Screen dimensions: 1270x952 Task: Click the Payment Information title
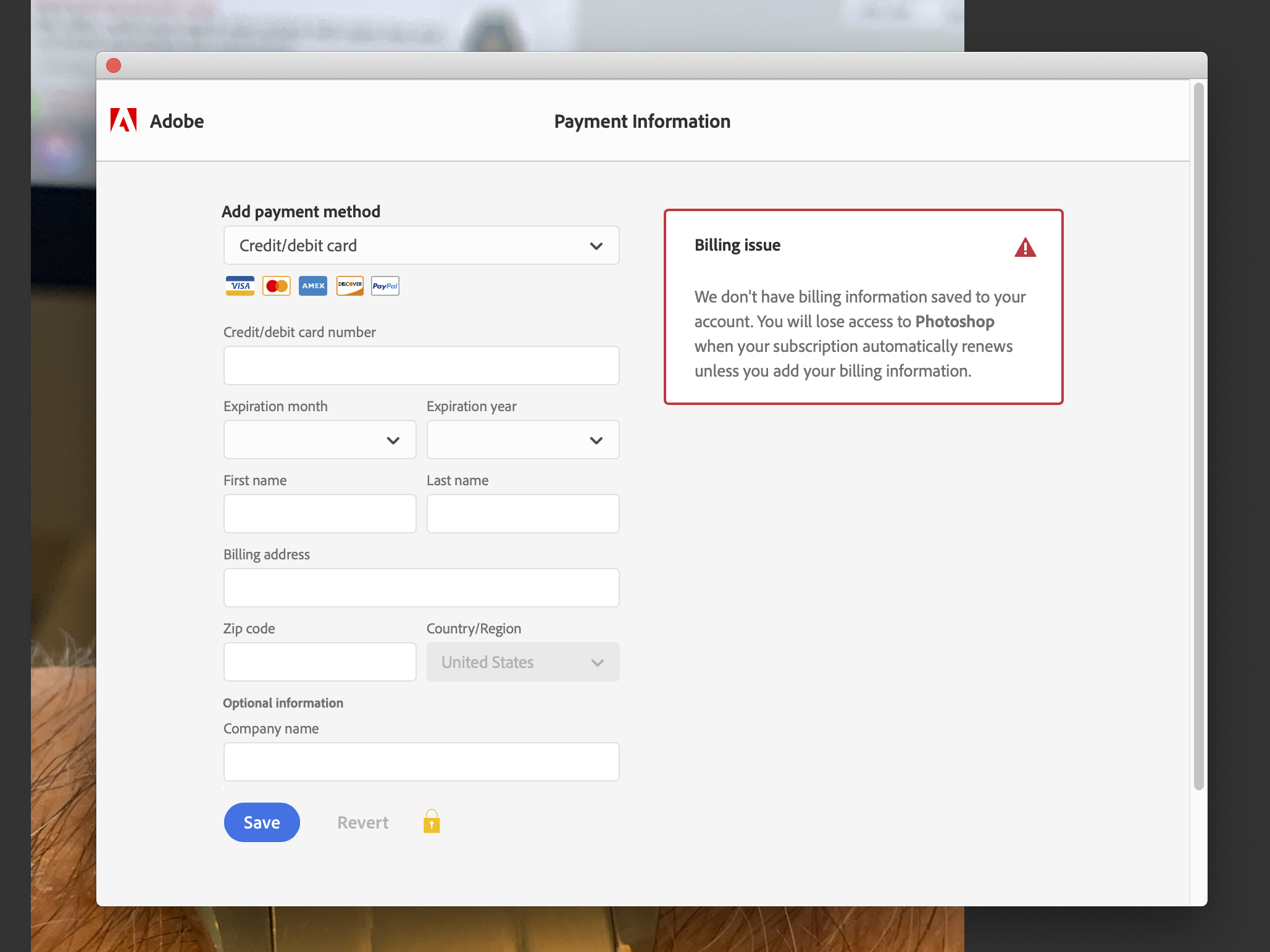[642, 121]
